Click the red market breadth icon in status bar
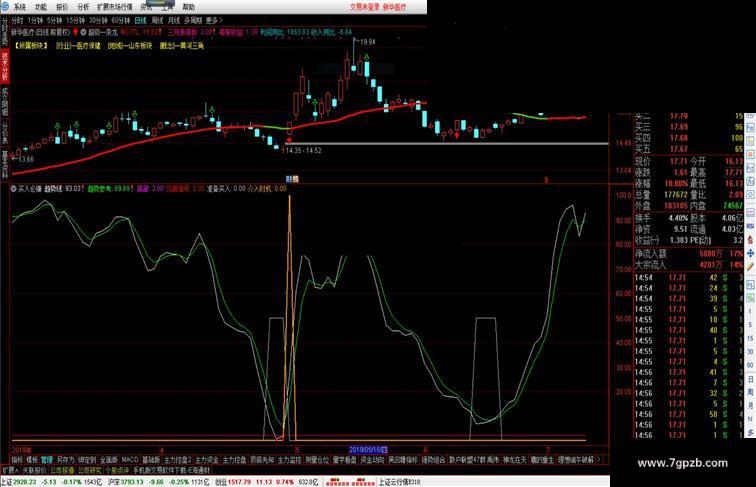Image resolution: width=756 pixels, height=487 pixels. coord(350,482)
